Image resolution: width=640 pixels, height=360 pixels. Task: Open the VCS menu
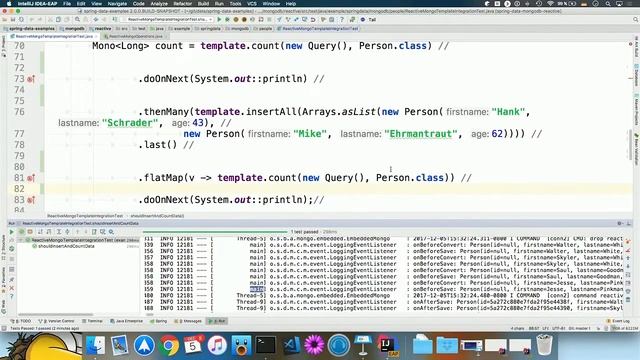pyautogui.click(x=252, y=3)
